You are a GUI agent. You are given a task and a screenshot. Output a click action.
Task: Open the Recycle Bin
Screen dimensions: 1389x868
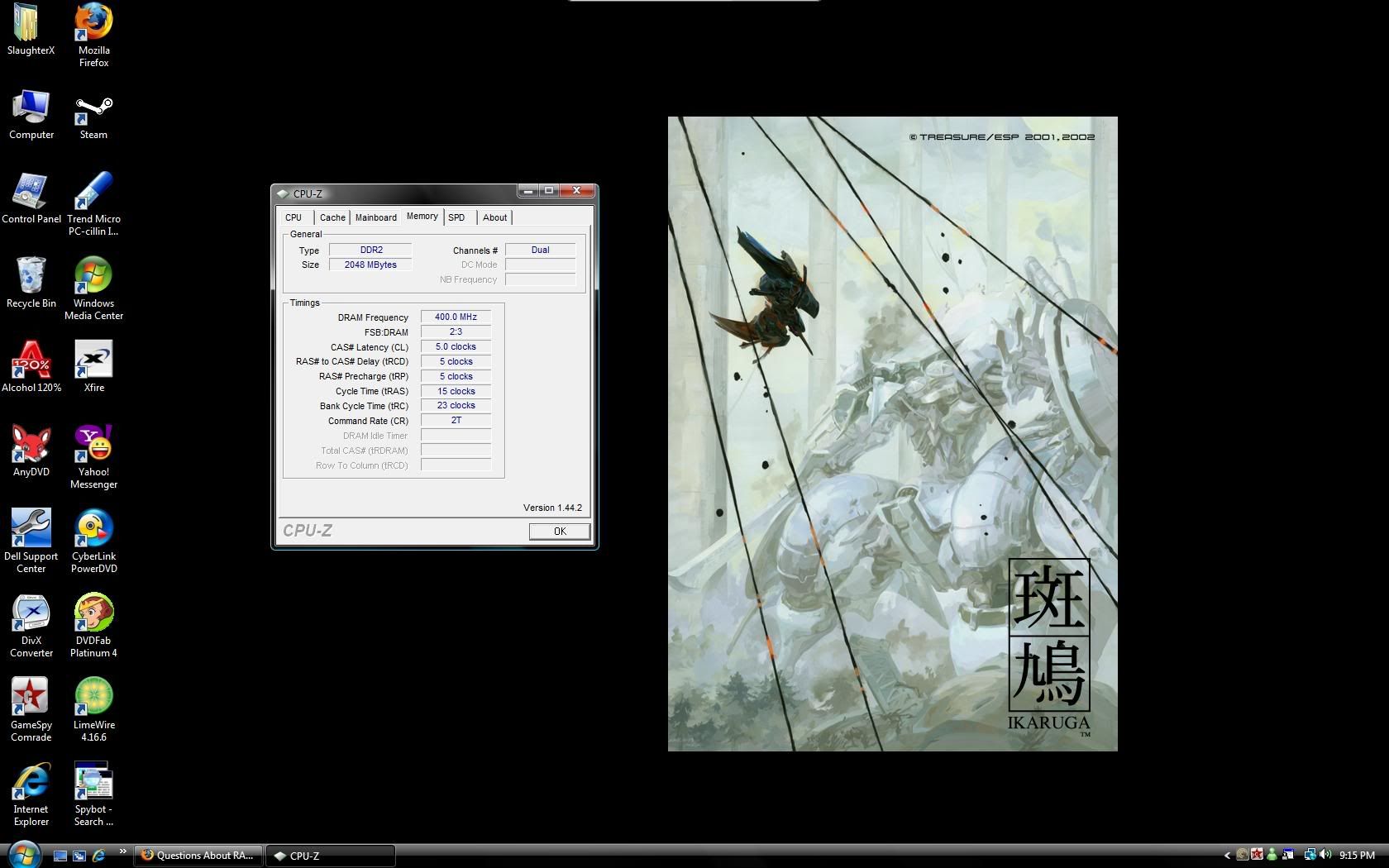point(31,283)
